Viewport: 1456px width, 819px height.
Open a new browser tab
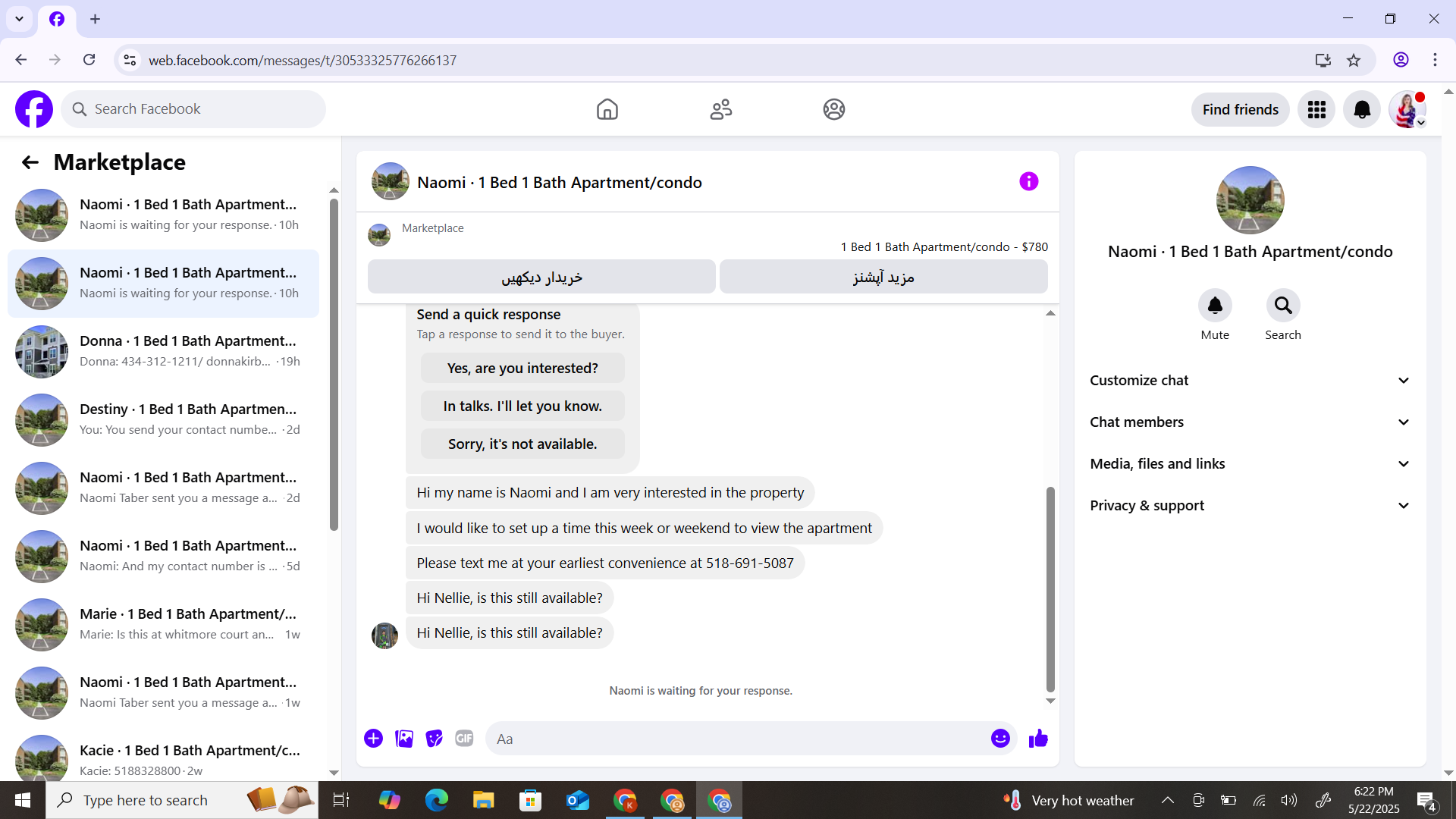(x=95, y=19)
